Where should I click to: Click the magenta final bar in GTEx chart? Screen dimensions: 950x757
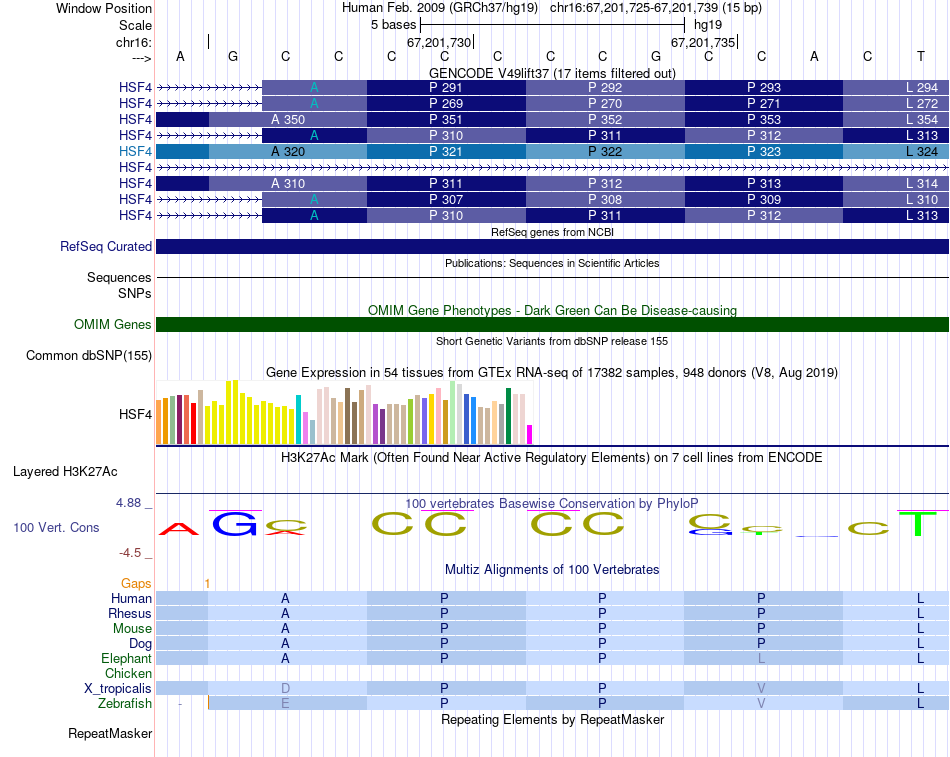530,435
